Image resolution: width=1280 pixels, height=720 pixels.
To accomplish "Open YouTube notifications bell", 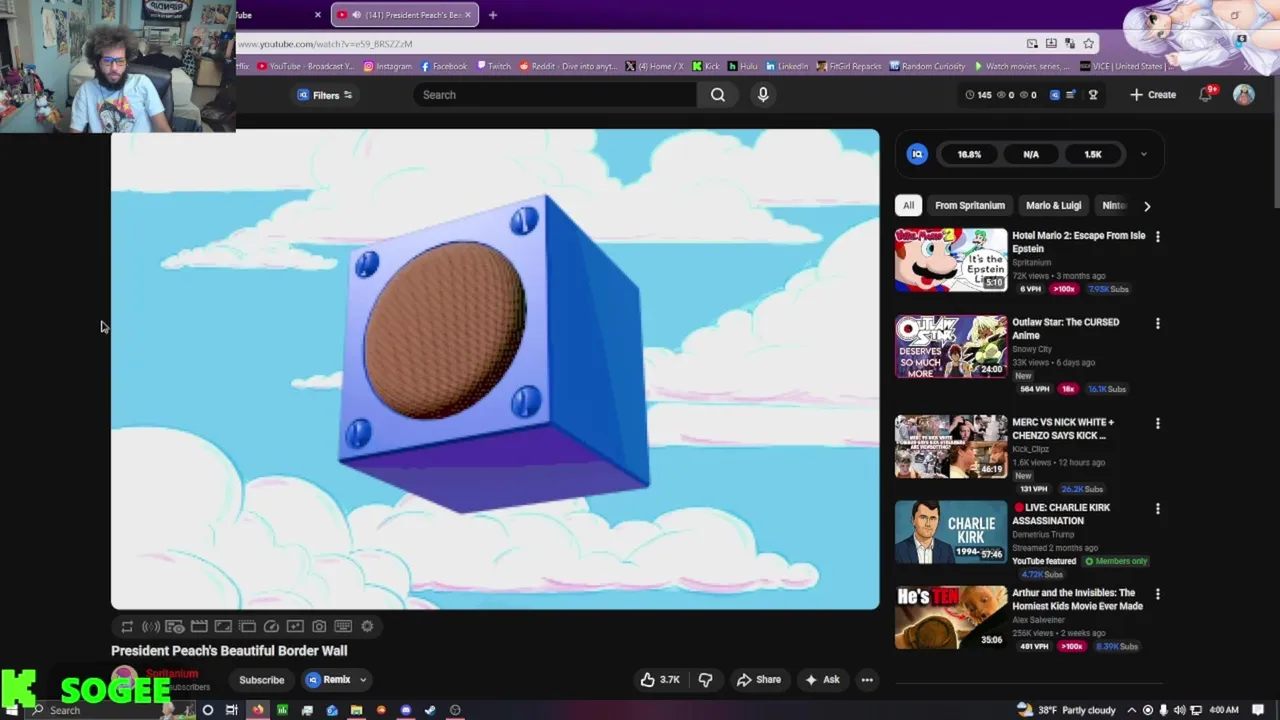I will coord(1206,94).
